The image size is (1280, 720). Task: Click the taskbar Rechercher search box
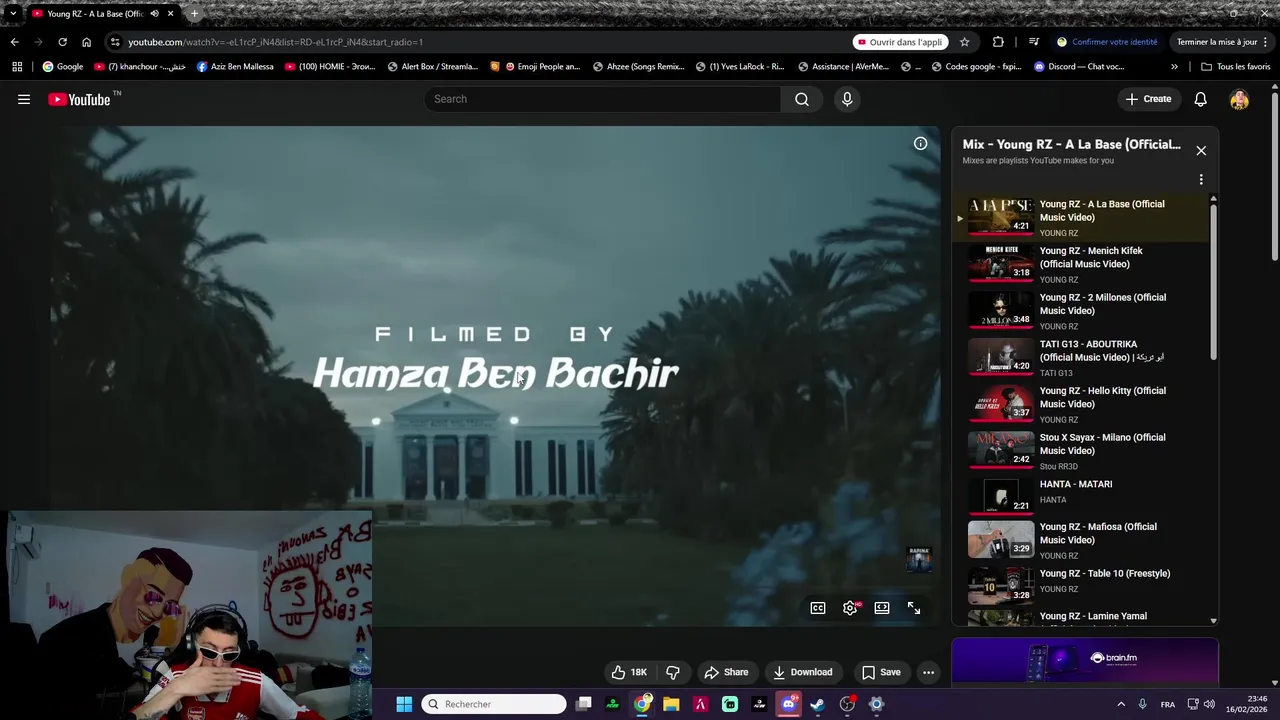[494, 704]
